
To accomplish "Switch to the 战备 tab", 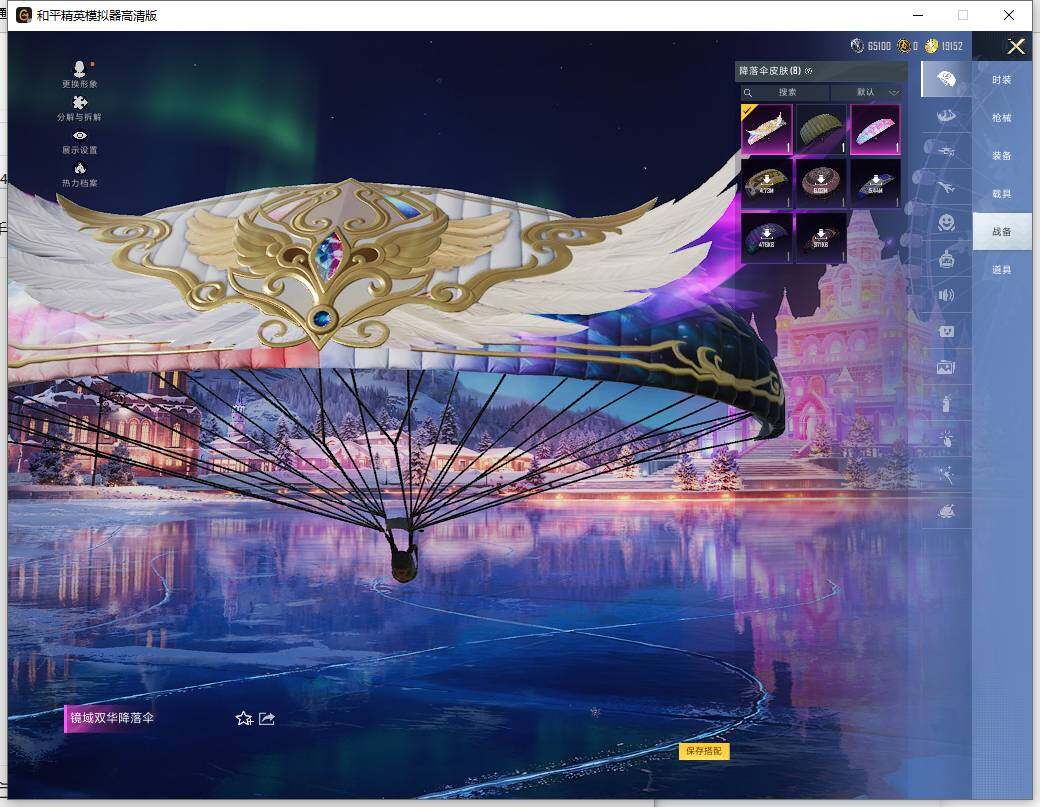I will pyautogui.click(x=1002, y=231).
